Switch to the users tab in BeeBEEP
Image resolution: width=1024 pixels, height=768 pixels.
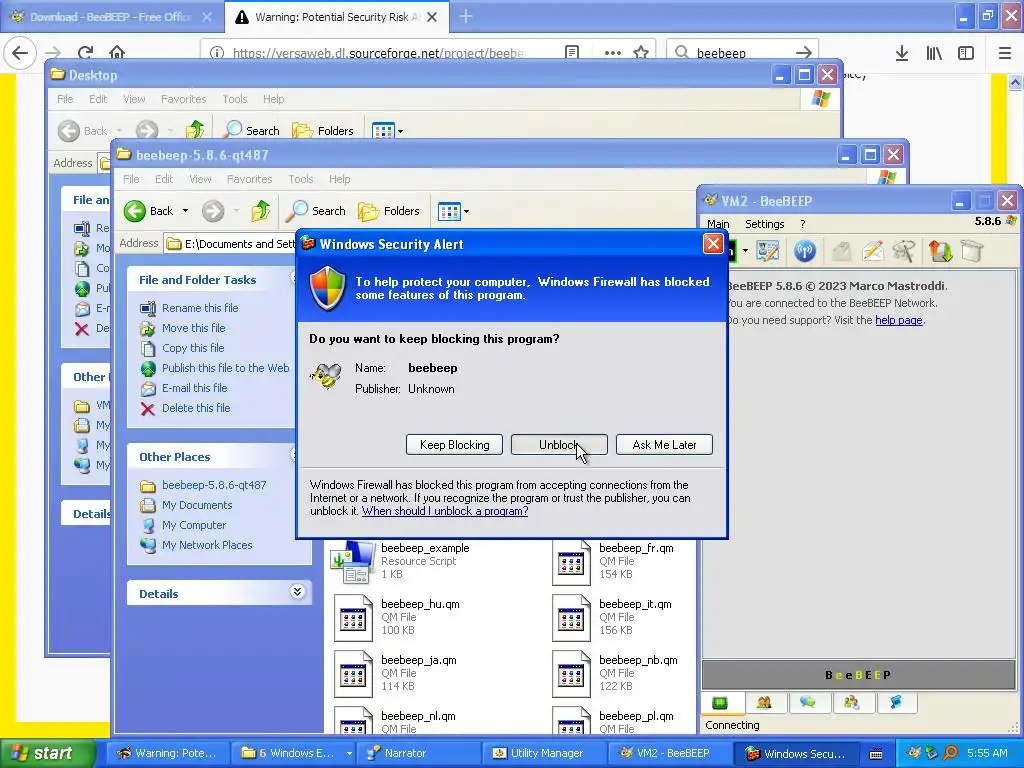coord(764,703)
